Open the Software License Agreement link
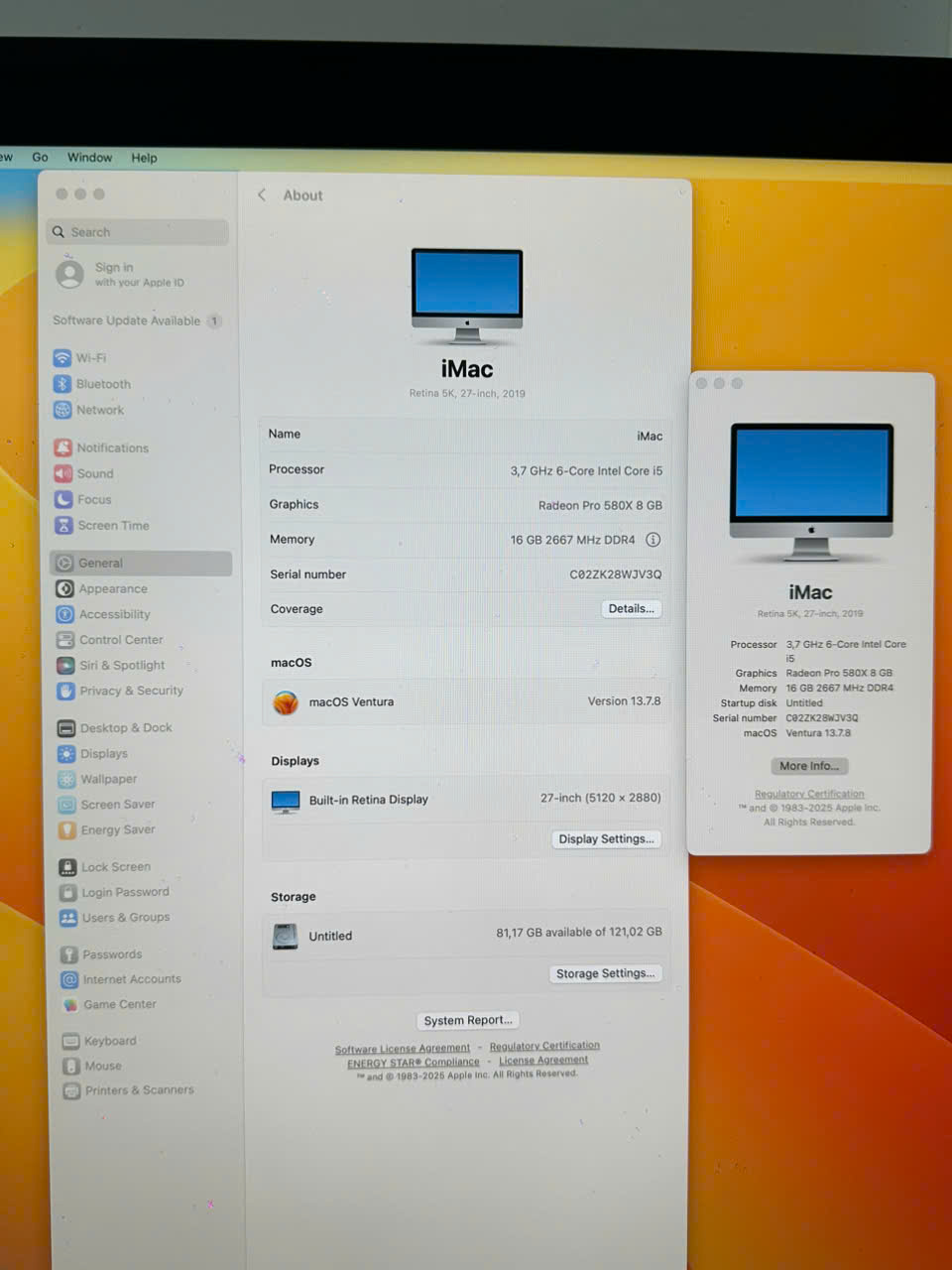Image resolution: width=952 pixels, height=1270 pixels. (x=402, y=1049)
